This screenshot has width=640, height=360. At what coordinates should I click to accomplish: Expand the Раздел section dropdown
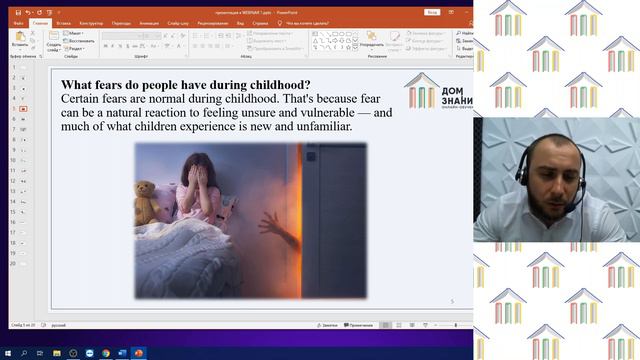(74, 49)
